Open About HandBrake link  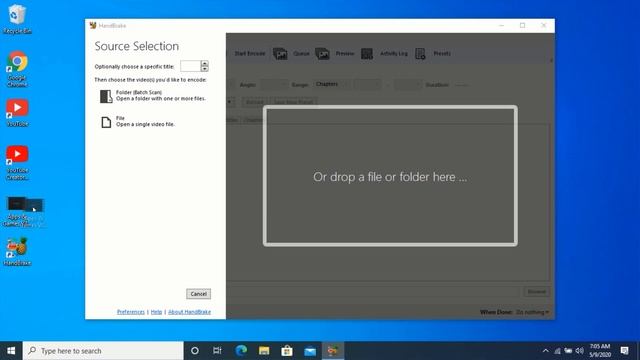point(189,312)
